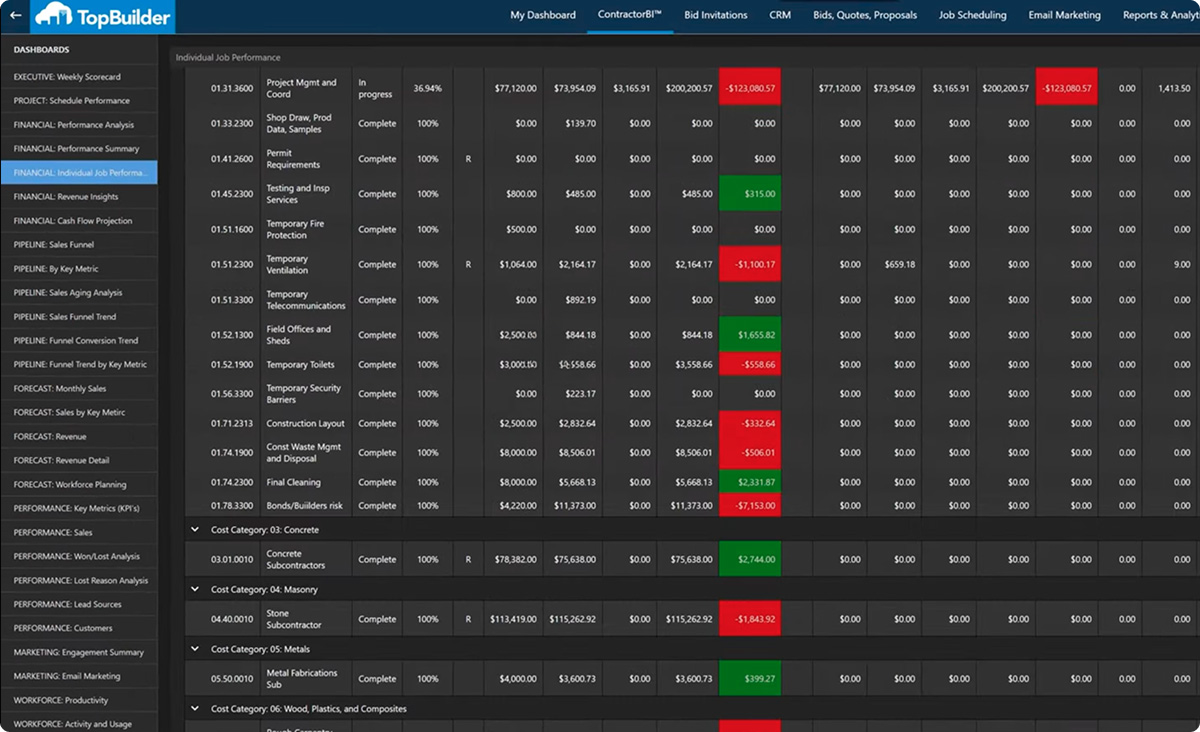Click the $113,419.00 budget cell

pos(513,619)
